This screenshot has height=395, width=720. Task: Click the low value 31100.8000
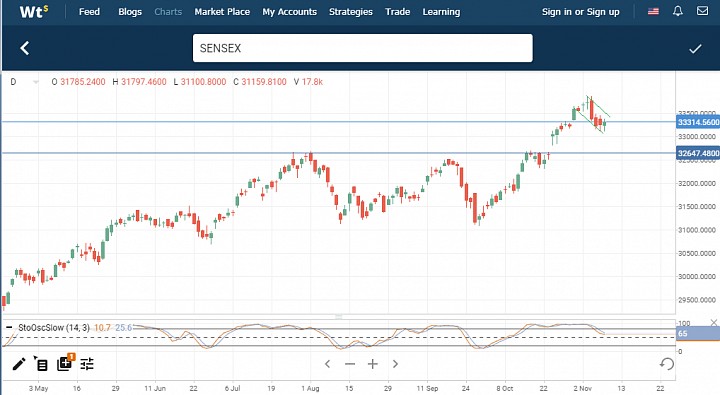pyautogui.click(x=203, y=82)
